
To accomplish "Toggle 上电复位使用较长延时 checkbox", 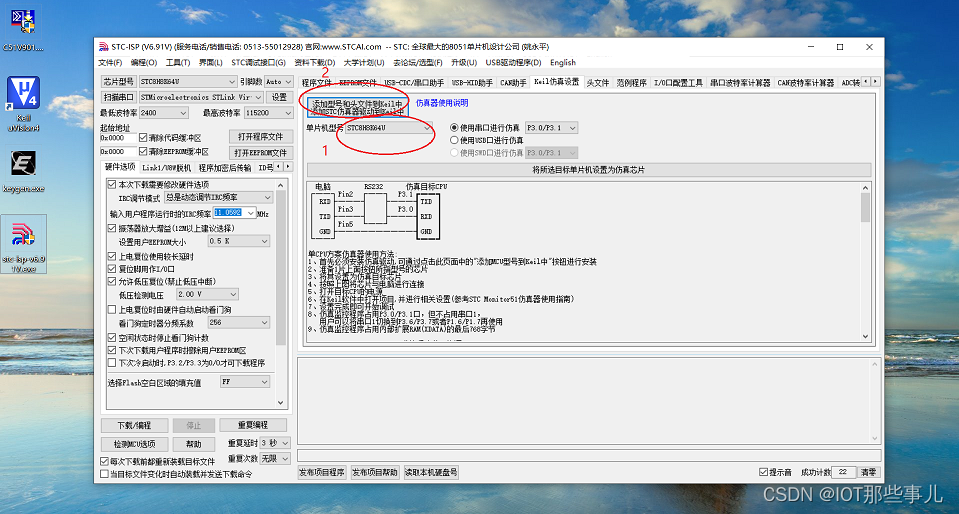I will click(112, 256).
